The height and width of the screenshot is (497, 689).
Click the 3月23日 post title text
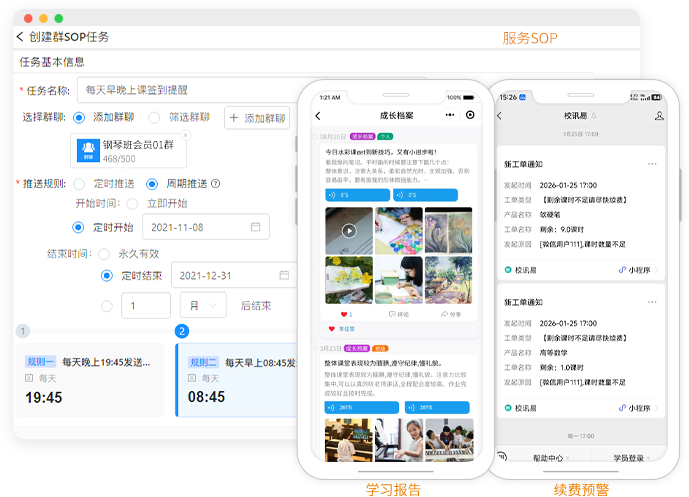coord(383,363)
